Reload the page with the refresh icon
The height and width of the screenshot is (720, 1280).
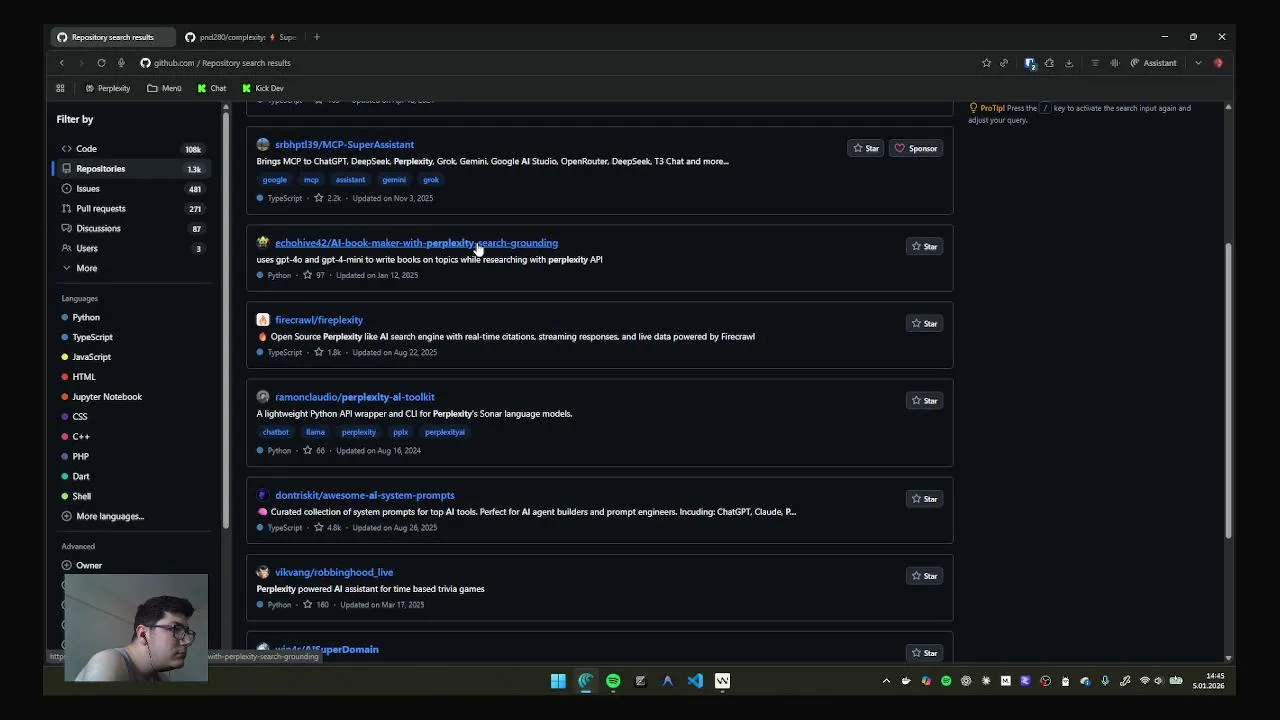[101, 63]
